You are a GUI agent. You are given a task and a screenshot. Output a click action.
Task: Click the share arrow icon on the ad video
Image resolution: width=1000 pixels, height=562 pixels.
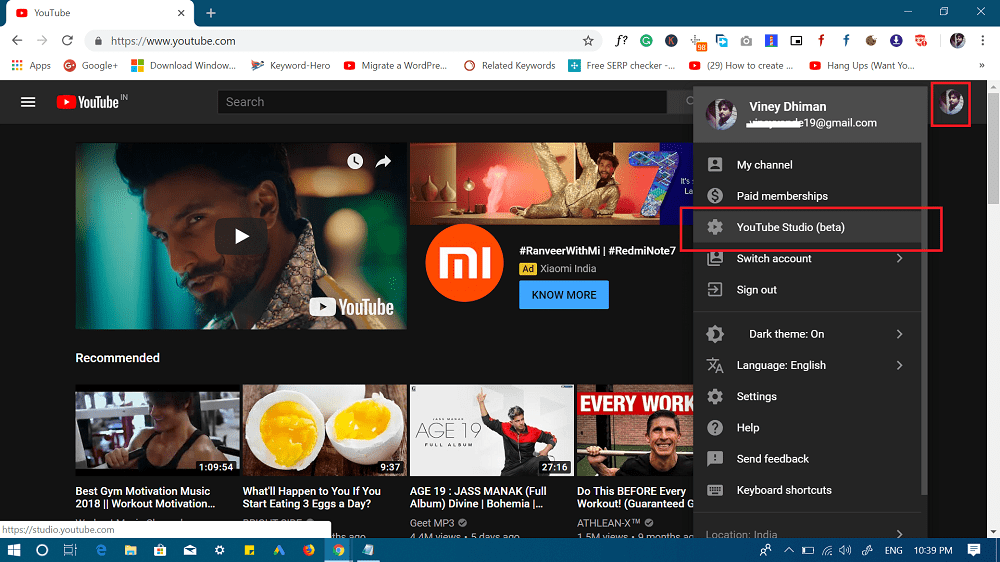383,161
